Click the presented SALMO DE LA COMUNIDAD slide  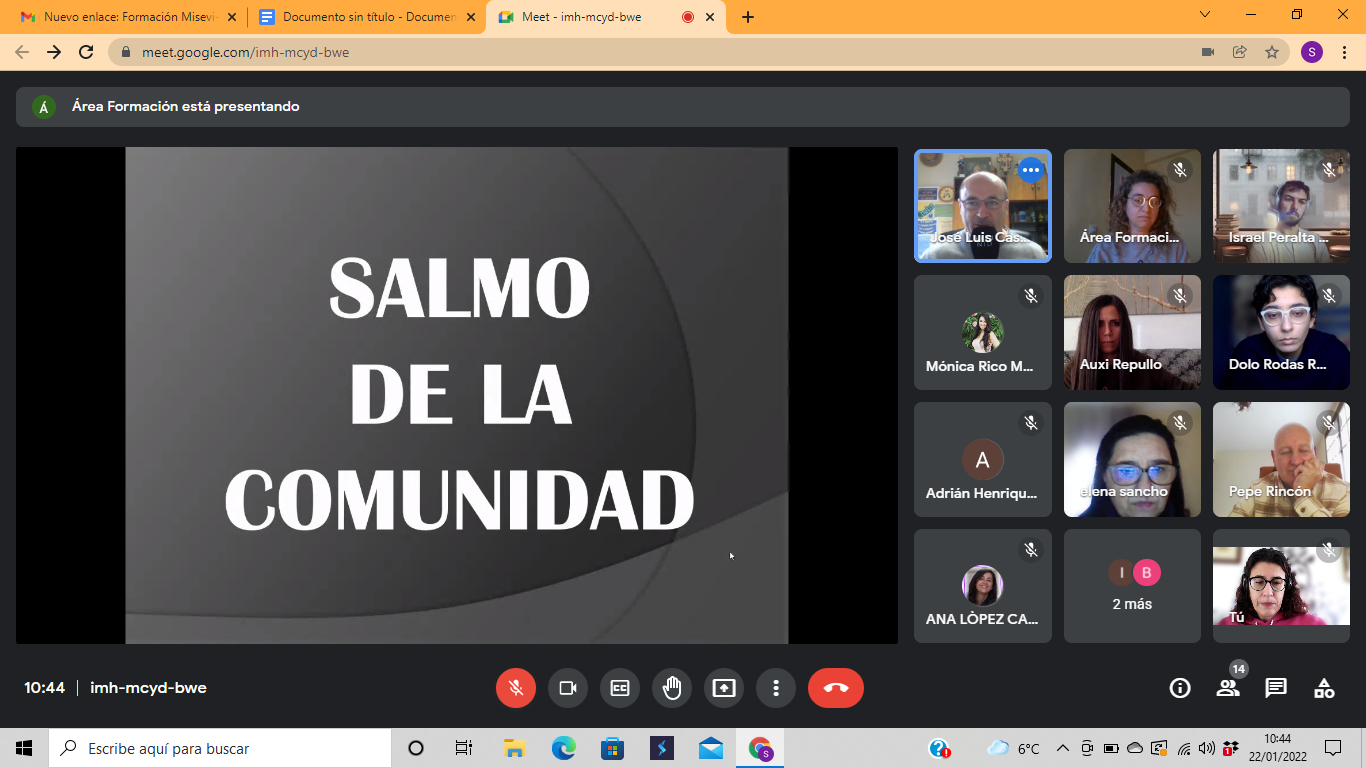coord(457,396)
